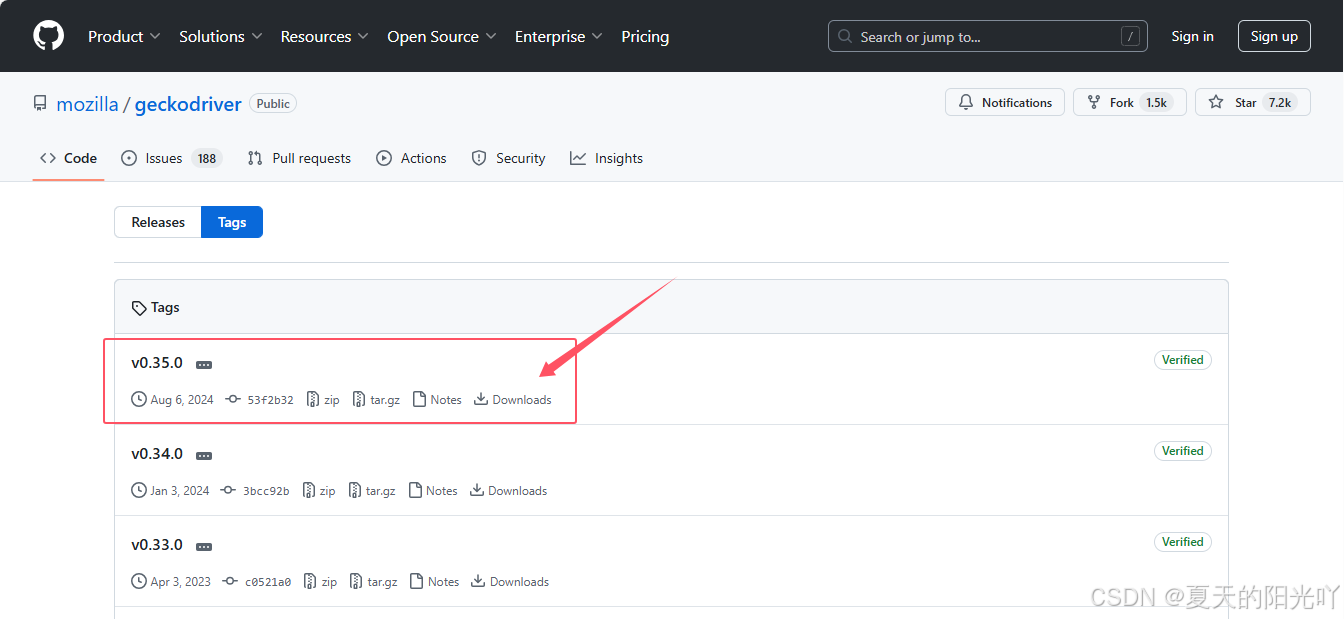
Task: Click the Fork count 1.5k
Action: click(x=1157, y=102)
